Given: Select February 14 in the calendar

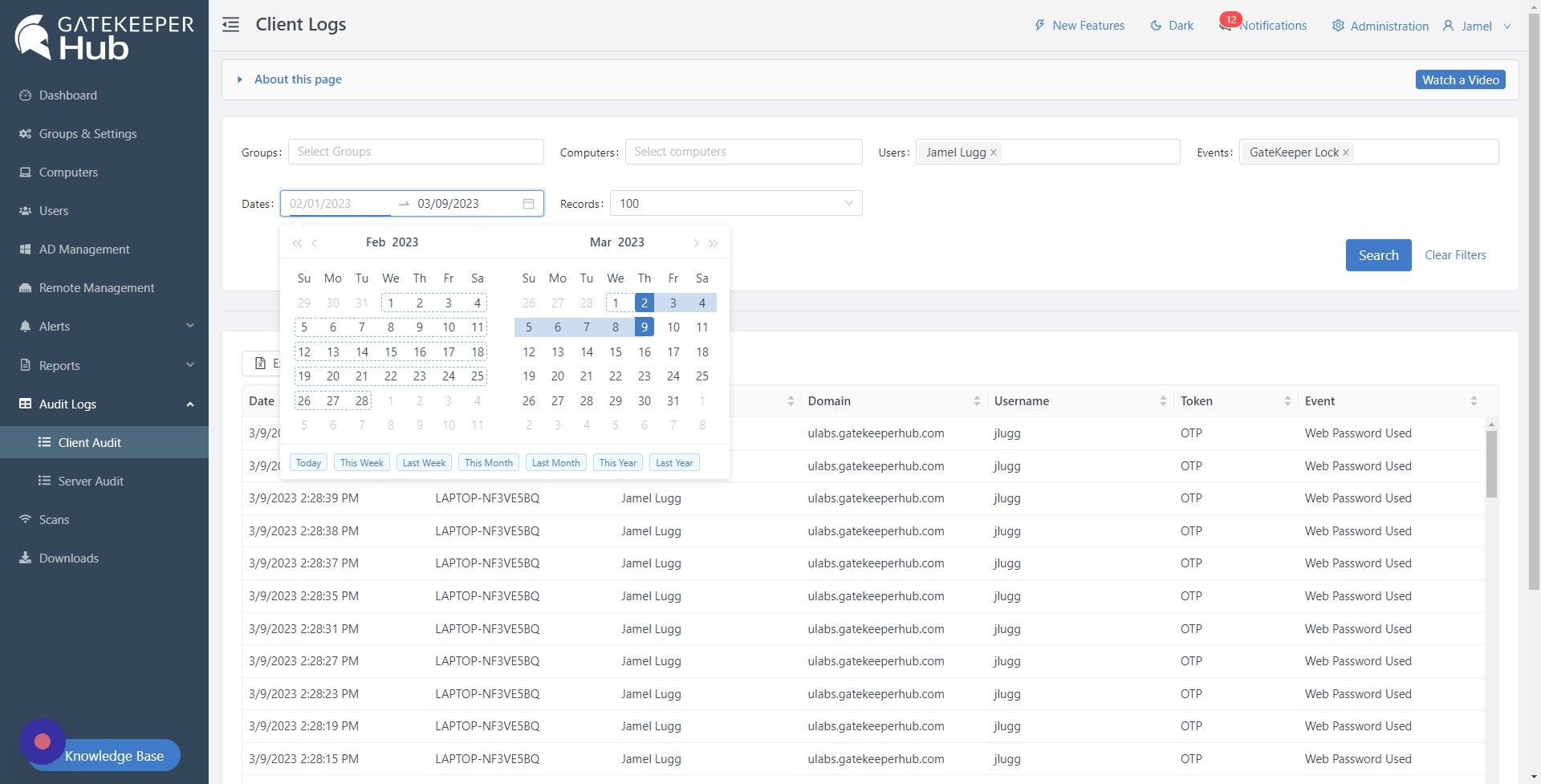Looking at the screenshot, I should pyautogui.click(x=362, y=351).
